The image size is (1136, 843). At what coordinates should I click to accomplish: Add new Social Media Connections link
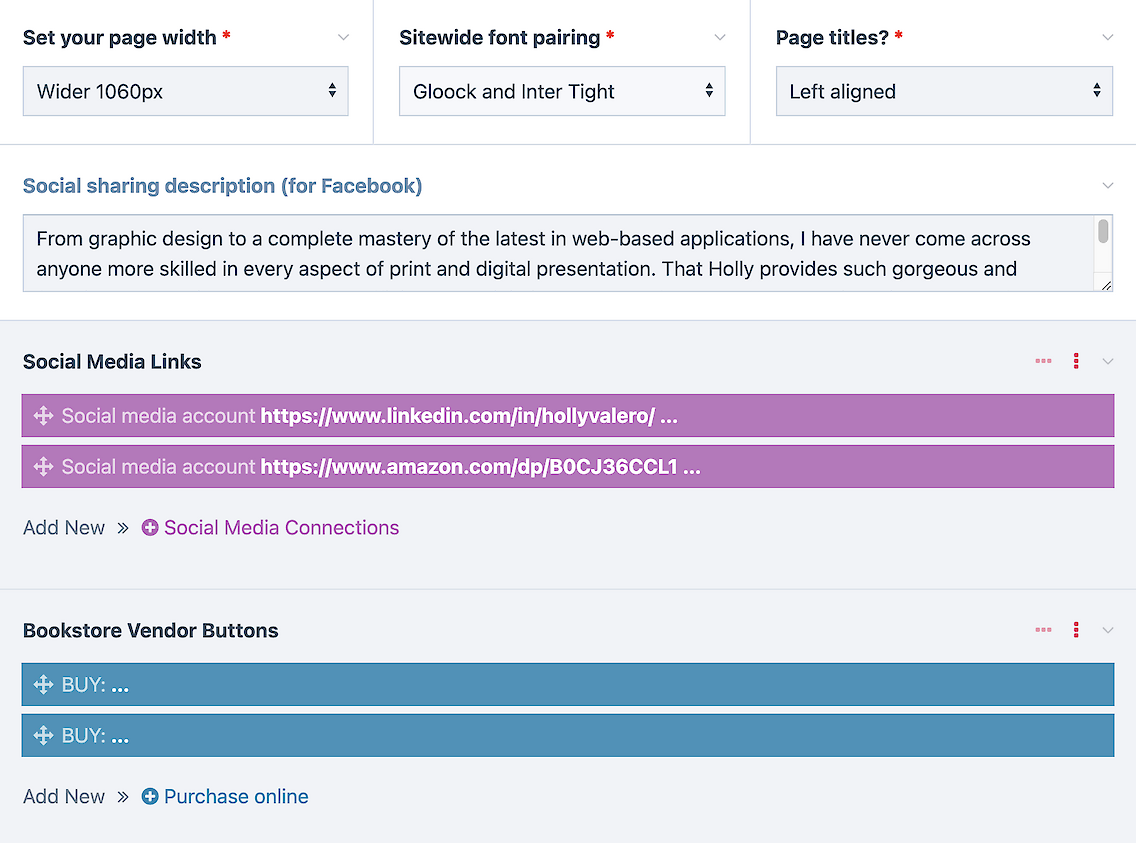click(281, 528)
